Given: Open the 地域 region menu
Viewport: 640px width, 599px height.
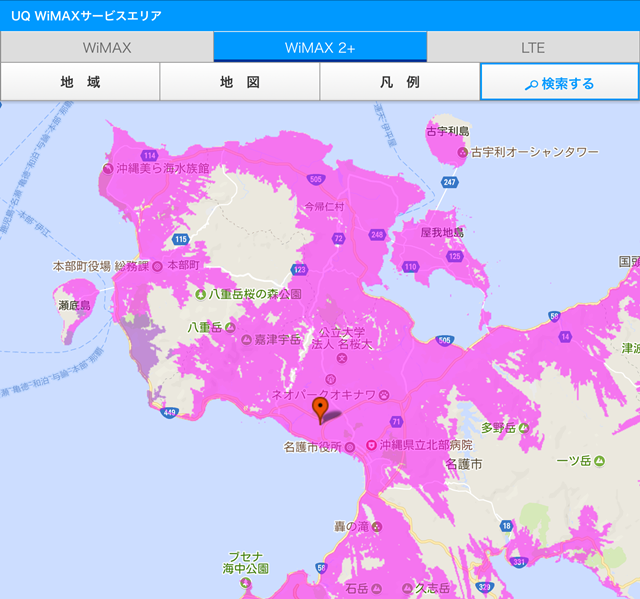Looking at the screenshot, I should tap(80, 82).
